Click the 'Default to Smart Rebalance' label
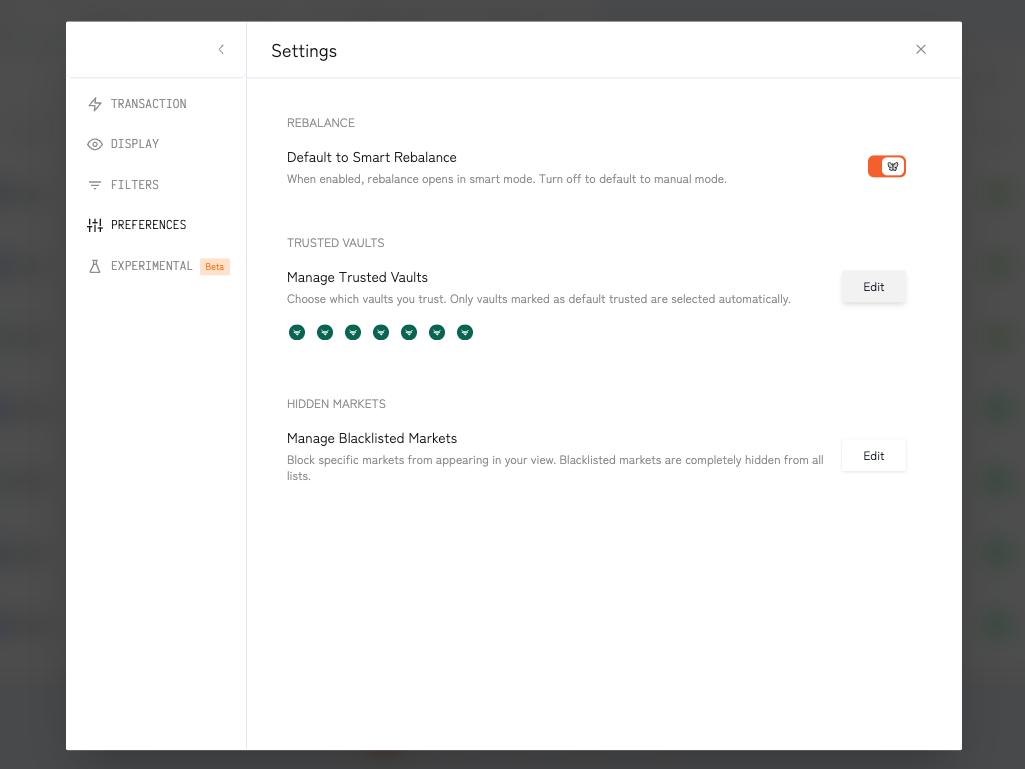 pyautogui.click(x=371, y=158)
